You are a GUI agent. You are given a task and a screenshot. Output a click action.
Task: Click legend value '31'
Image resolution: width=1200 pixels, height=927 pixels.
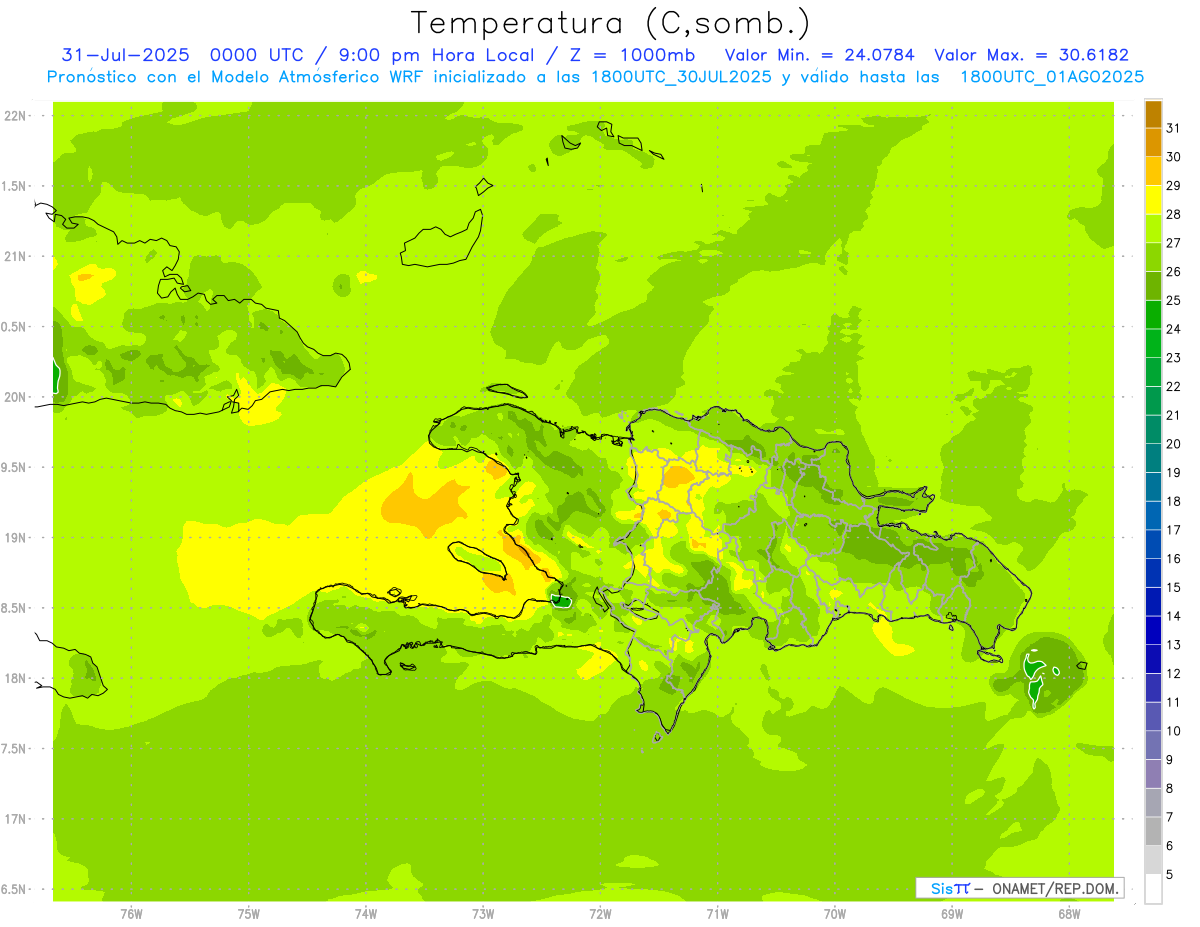1173,127
